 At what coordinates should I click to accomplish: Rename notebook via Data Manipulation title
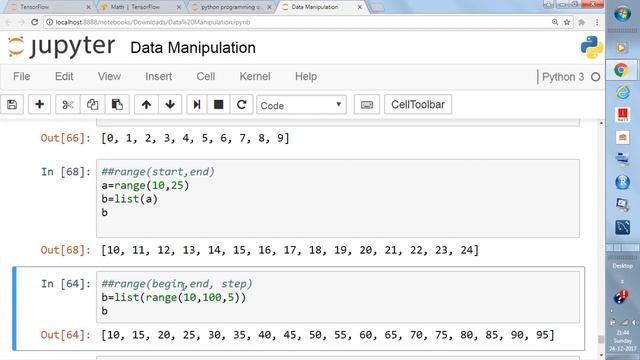click(193, 48)
